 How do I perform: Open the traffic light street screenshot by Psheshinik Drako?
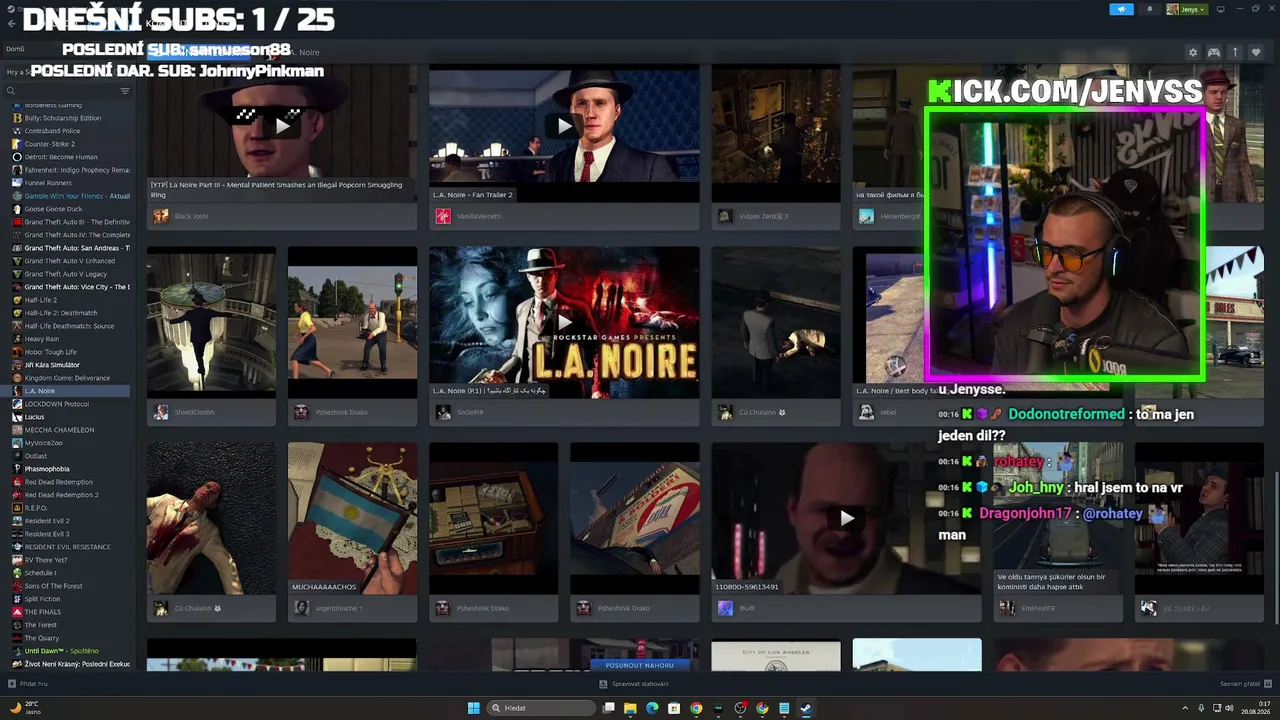click(352, 322)
